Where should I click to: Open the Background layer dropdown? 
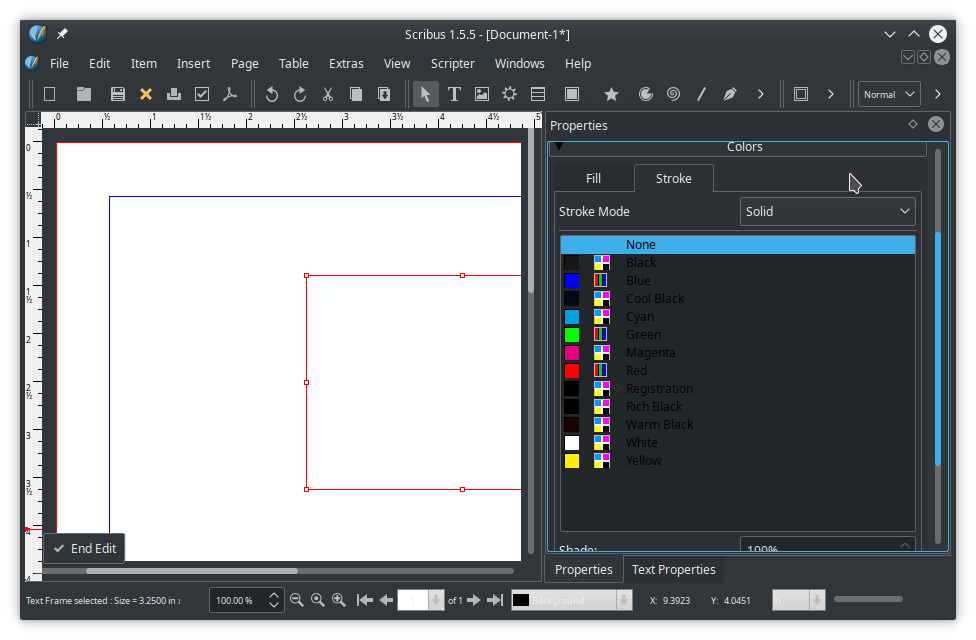(571, 600)
